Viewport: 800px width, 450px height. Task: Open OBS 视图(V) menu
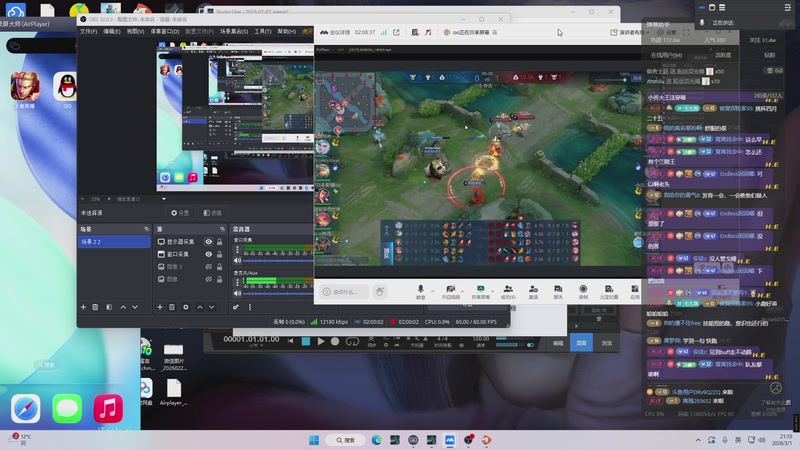[135, 31]
